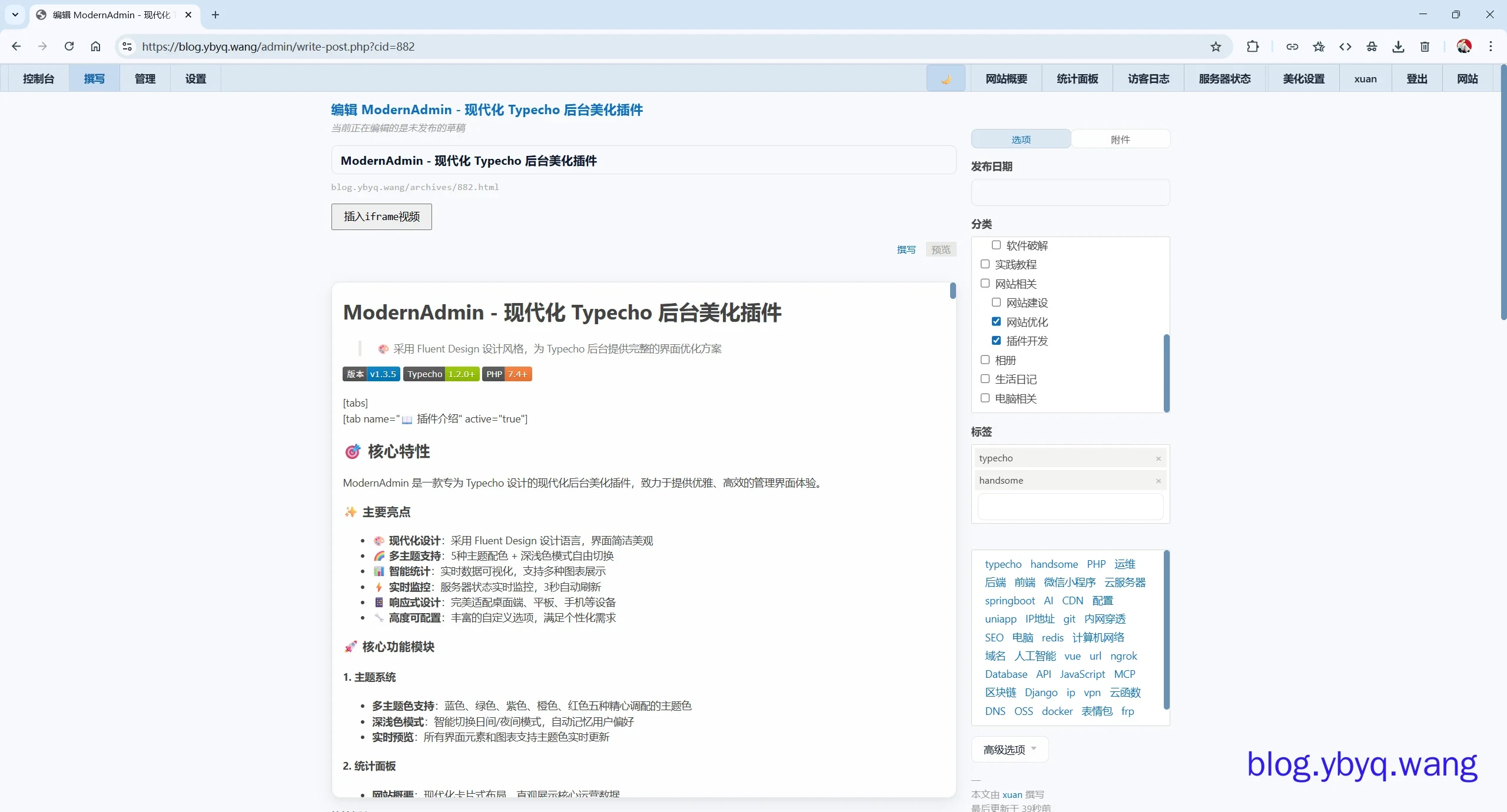The image size is (1507, 812).
Task: Check the 网站建设 category
Action: [996, 302]
